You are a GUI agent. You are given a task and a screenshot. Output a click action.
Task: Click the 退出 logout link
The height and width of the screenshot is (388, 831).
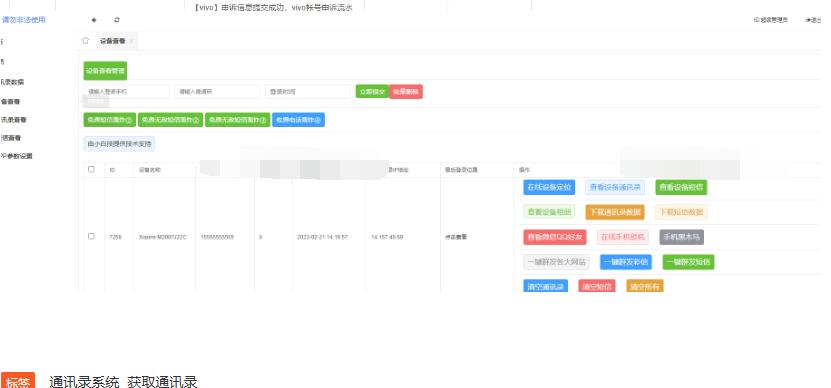(814, 20)
